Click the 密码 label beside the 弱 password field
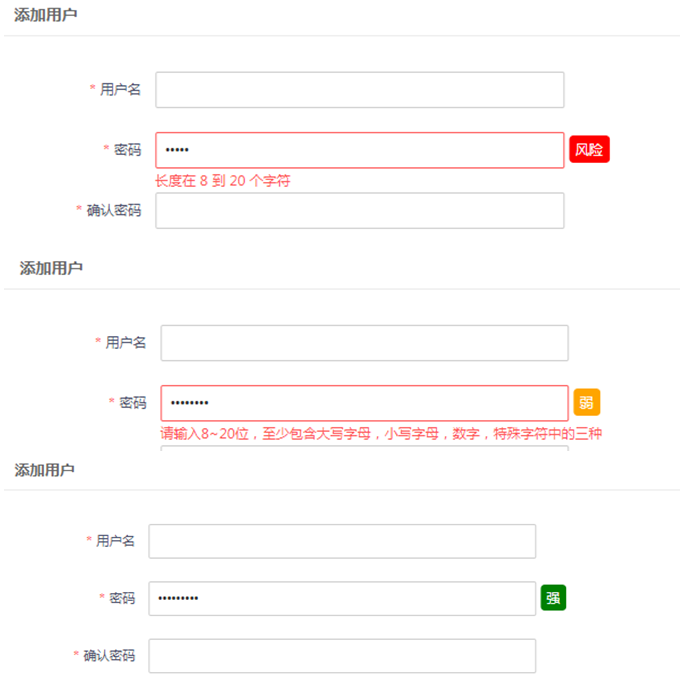Viewport: 680px width, 685px height. point(132,403)
